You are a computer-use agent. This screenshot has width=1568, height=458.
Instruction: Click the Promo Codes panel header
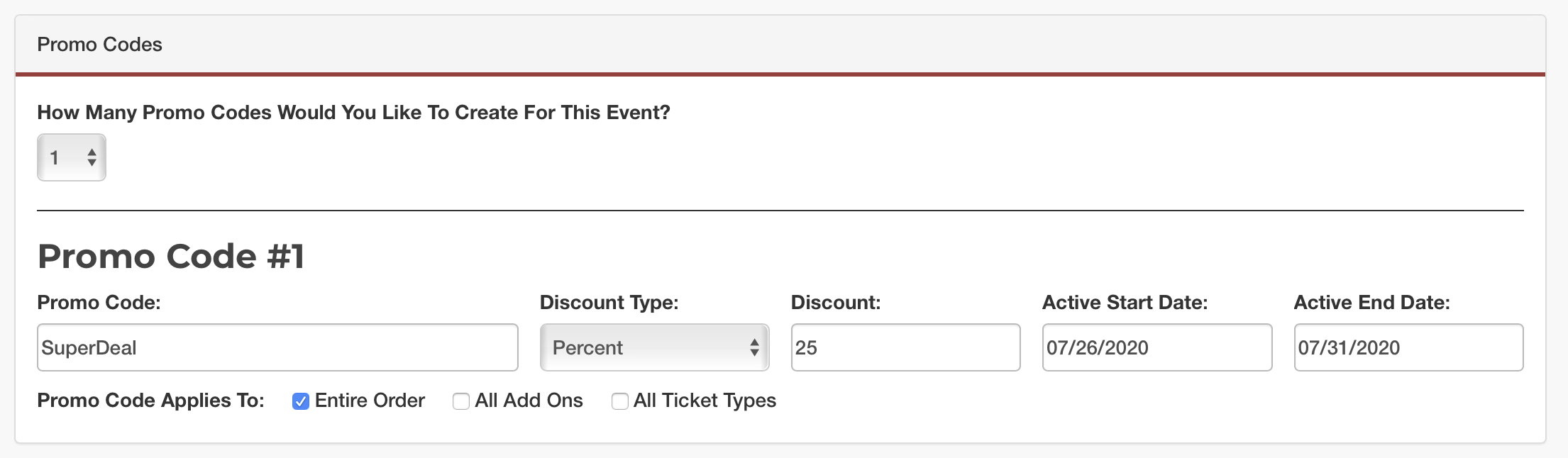[x=100, y=45]
